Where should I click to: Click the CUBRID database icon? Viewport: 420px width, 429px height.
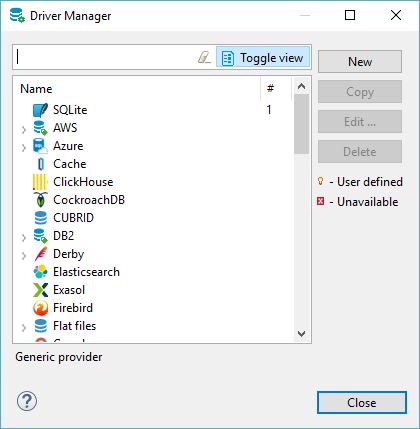click(x=40, y=218)
